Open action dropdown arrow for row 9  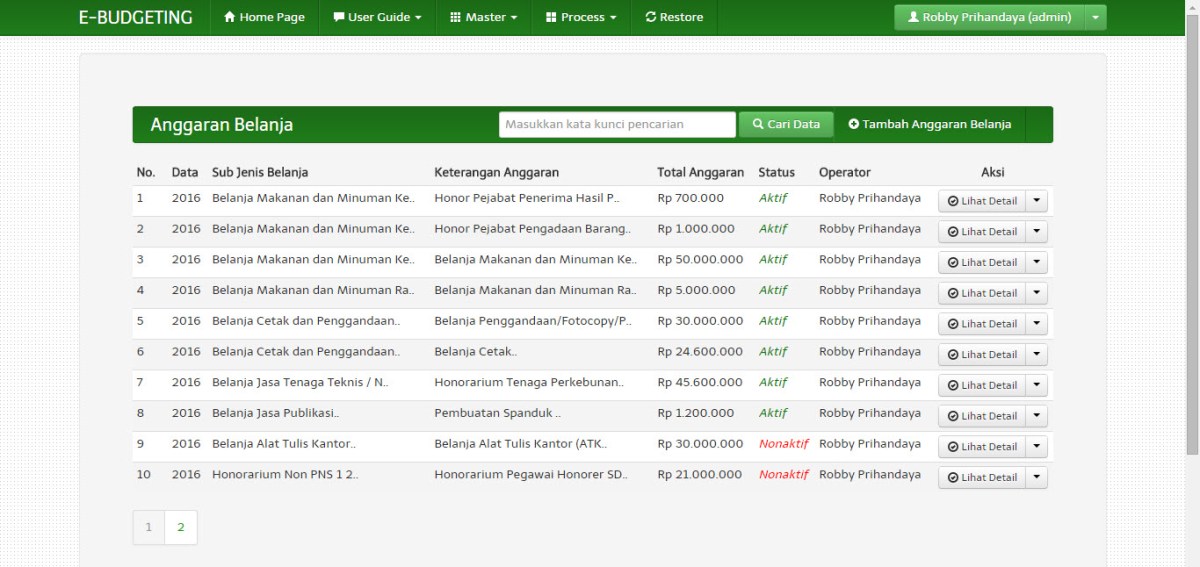1036,446
